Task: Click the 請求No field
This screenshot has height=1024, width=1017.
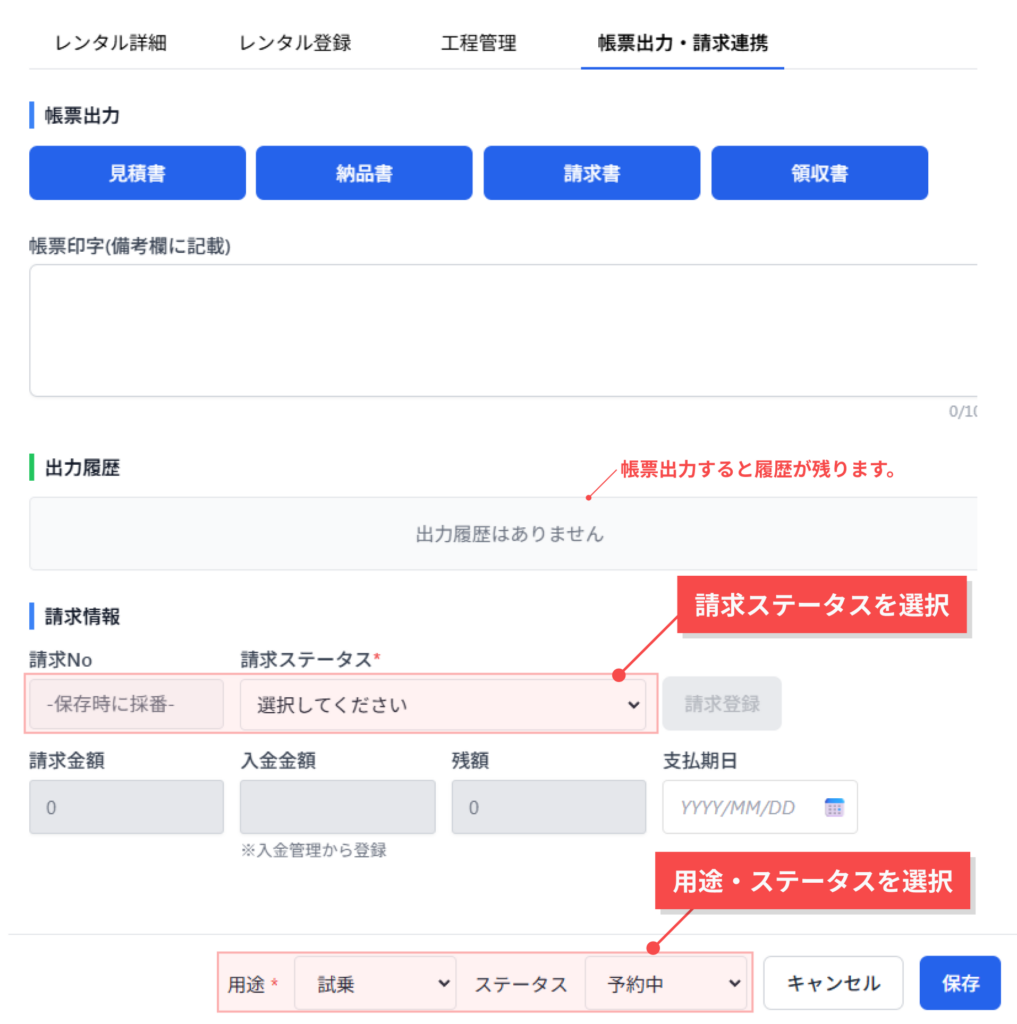Action: (x=126, y=704)
